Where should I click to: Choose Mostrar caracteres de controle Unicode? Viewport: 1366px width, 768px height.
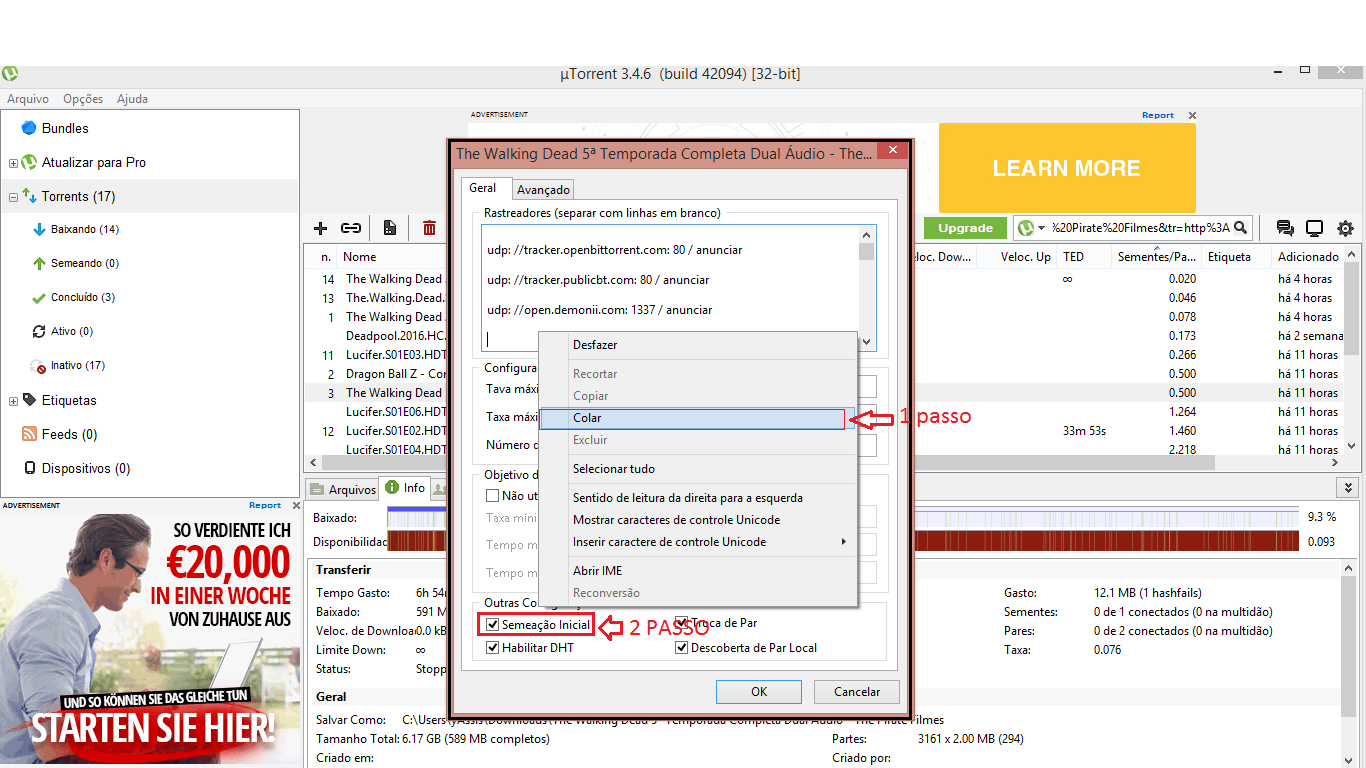point(698,520)
